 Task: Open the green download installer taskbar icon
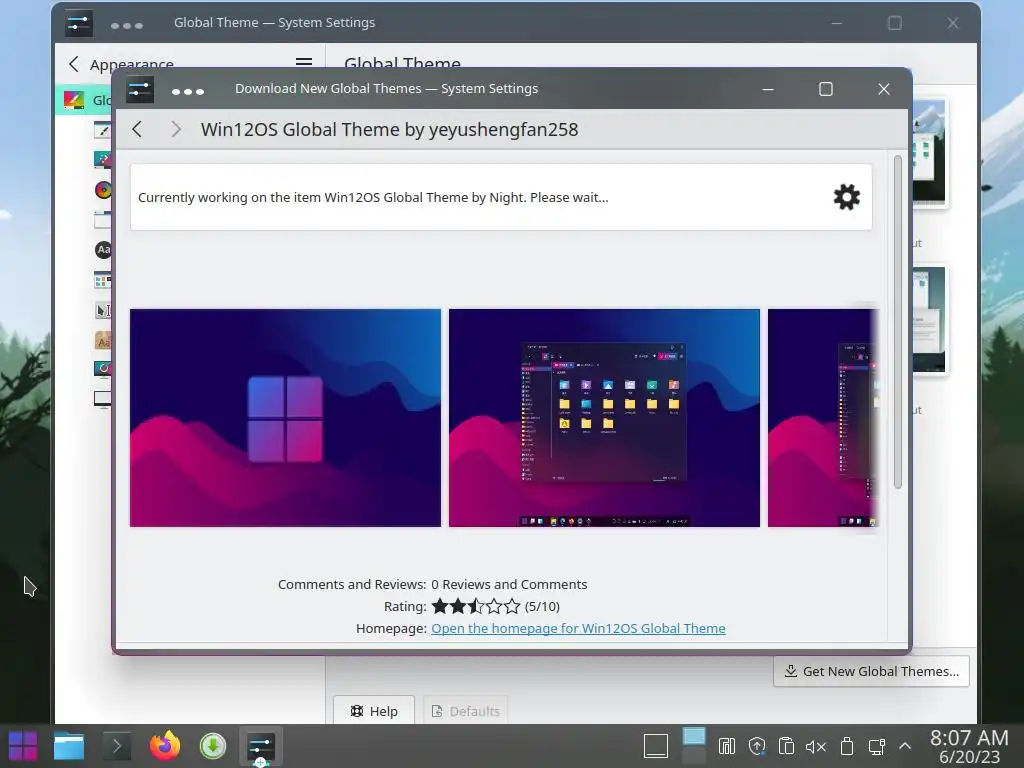213,746
